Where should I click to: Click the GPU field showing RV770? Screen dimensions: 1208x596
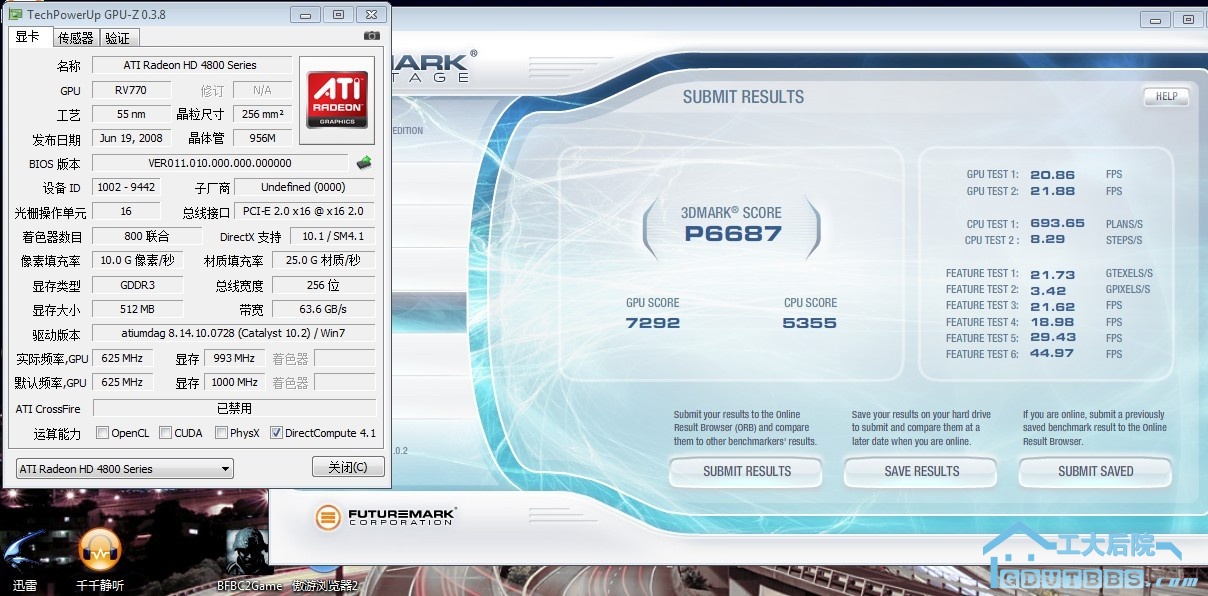click(131, 90)
